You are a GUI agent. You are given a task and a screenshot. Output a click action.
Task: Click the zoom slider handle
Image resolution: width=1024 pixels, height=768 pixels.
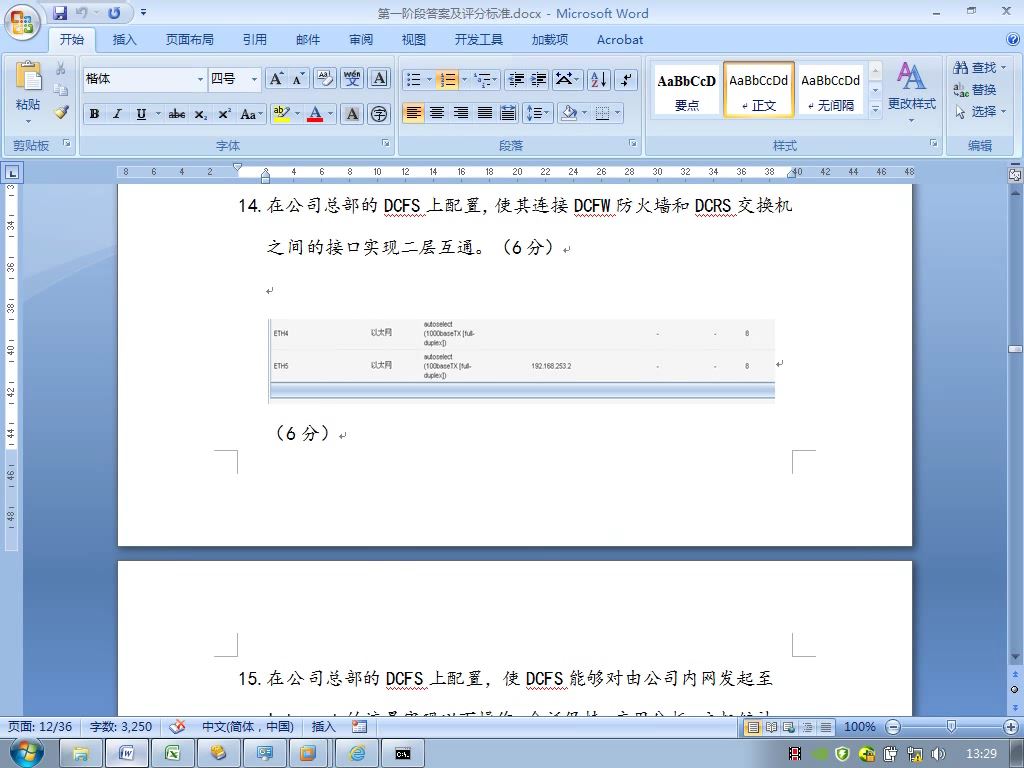tap(952, 726)
